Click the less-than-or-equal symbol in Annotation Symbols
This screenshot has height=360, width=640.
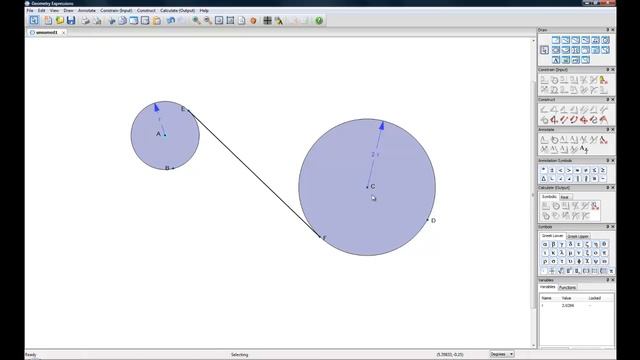click(x=595, y=170)
